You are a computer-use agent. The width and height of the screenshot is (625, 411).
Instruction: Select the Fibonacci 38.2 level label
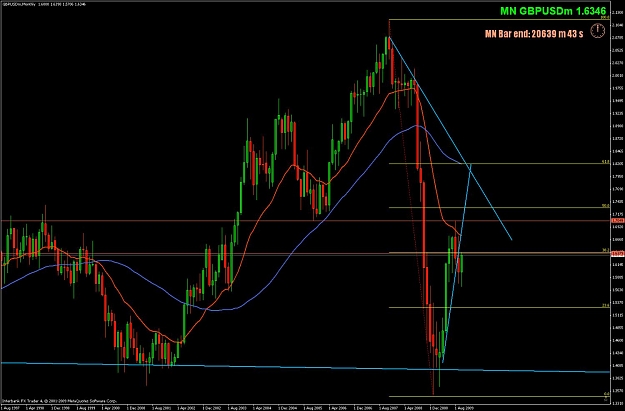[605, 250]
